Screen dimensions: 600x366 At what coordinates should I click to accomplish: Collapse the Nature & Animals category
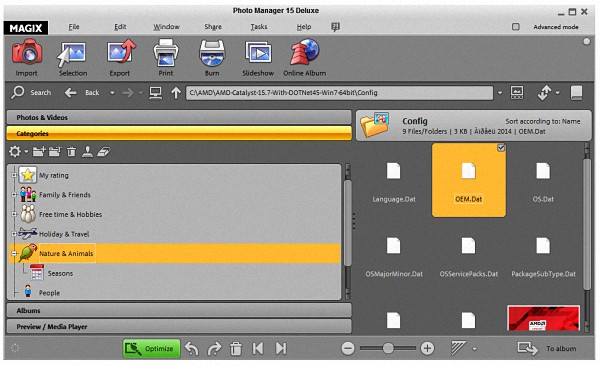point(14,253)
